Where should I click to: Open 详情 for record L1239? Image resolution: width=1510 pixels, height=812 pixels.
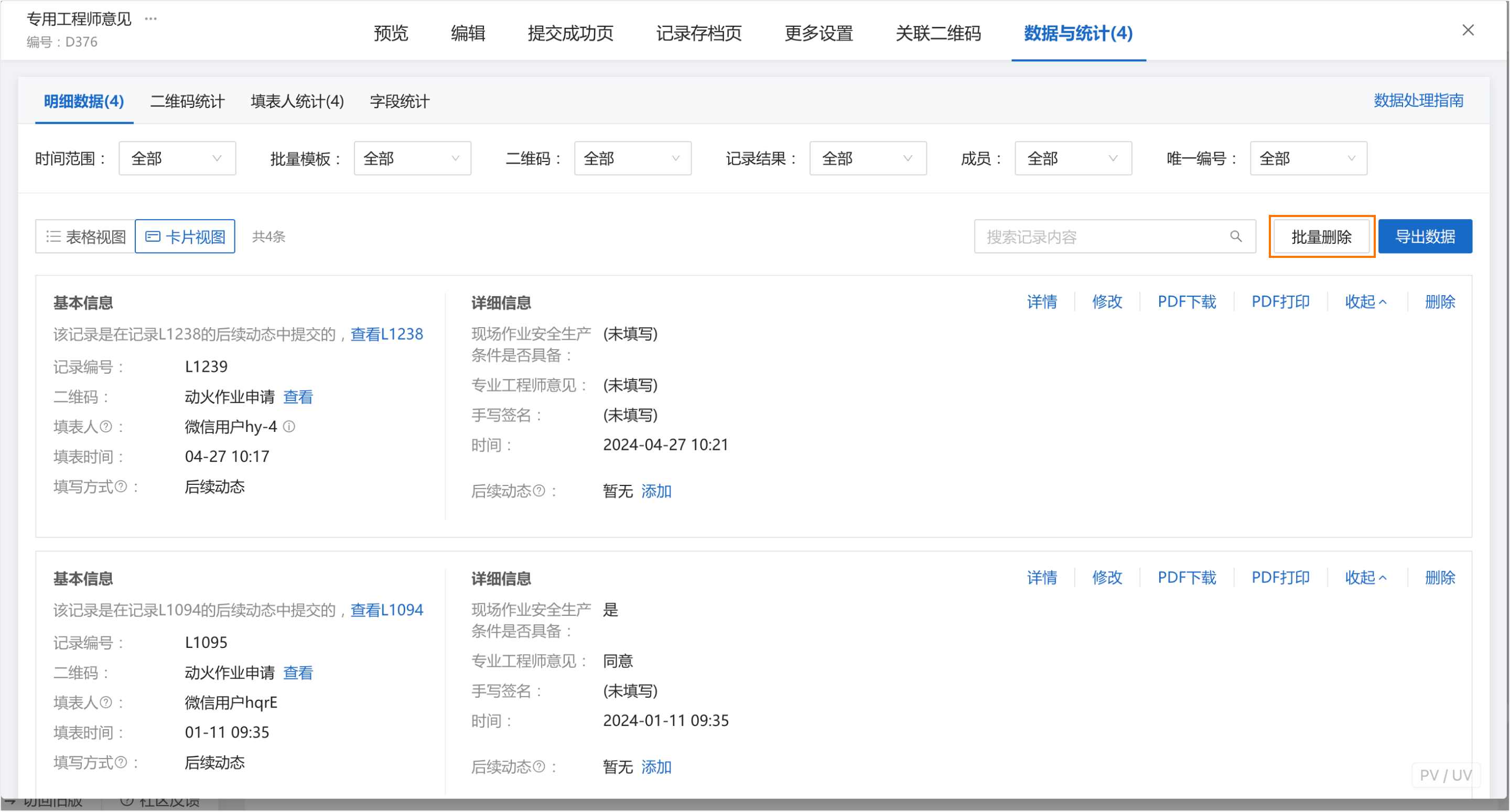pos(1042,302)
